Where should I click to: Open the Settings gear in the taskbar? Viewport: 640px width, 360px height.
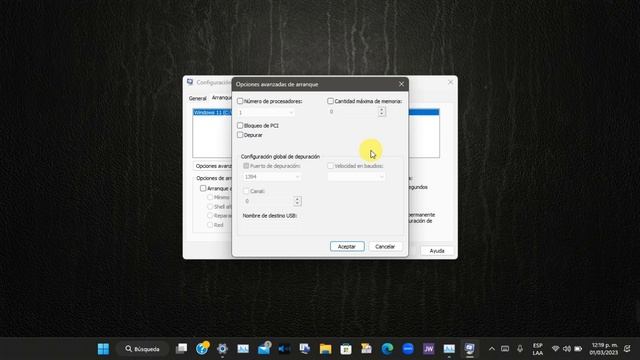(x=222, y=349)
